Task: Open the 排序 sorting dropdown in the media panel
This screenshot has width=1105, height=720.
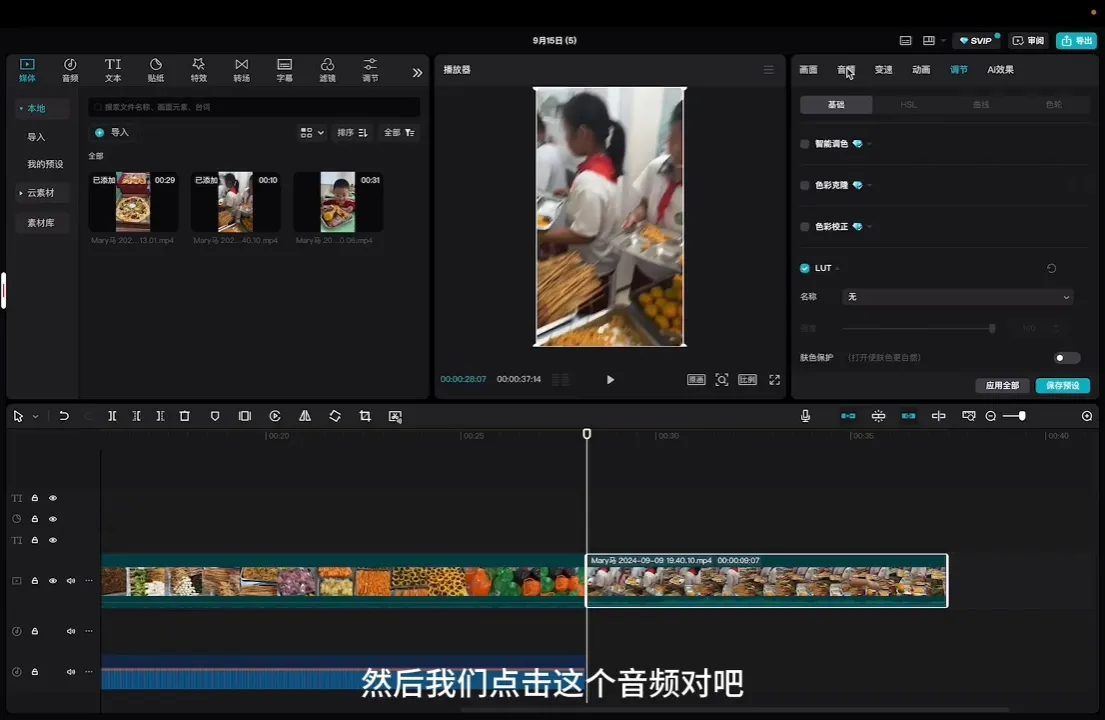Action: [353, 132]
